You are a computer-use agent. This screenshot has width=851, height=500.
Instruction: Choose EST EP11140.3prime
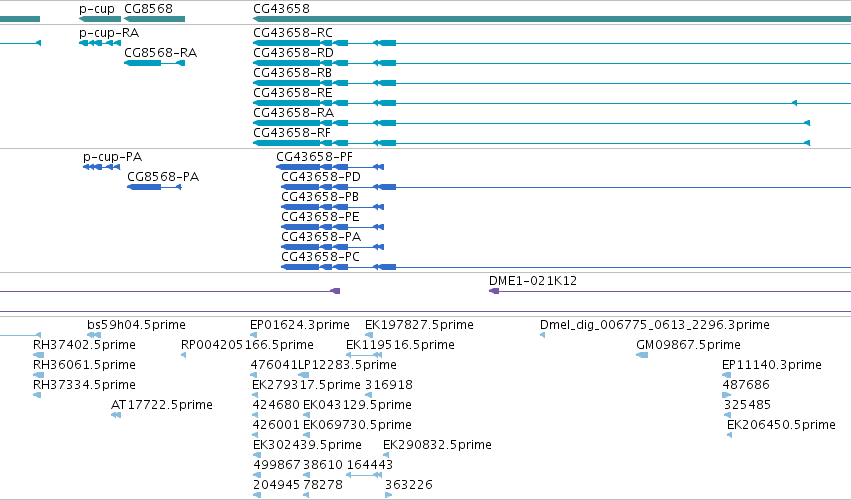tap(772, 365)
